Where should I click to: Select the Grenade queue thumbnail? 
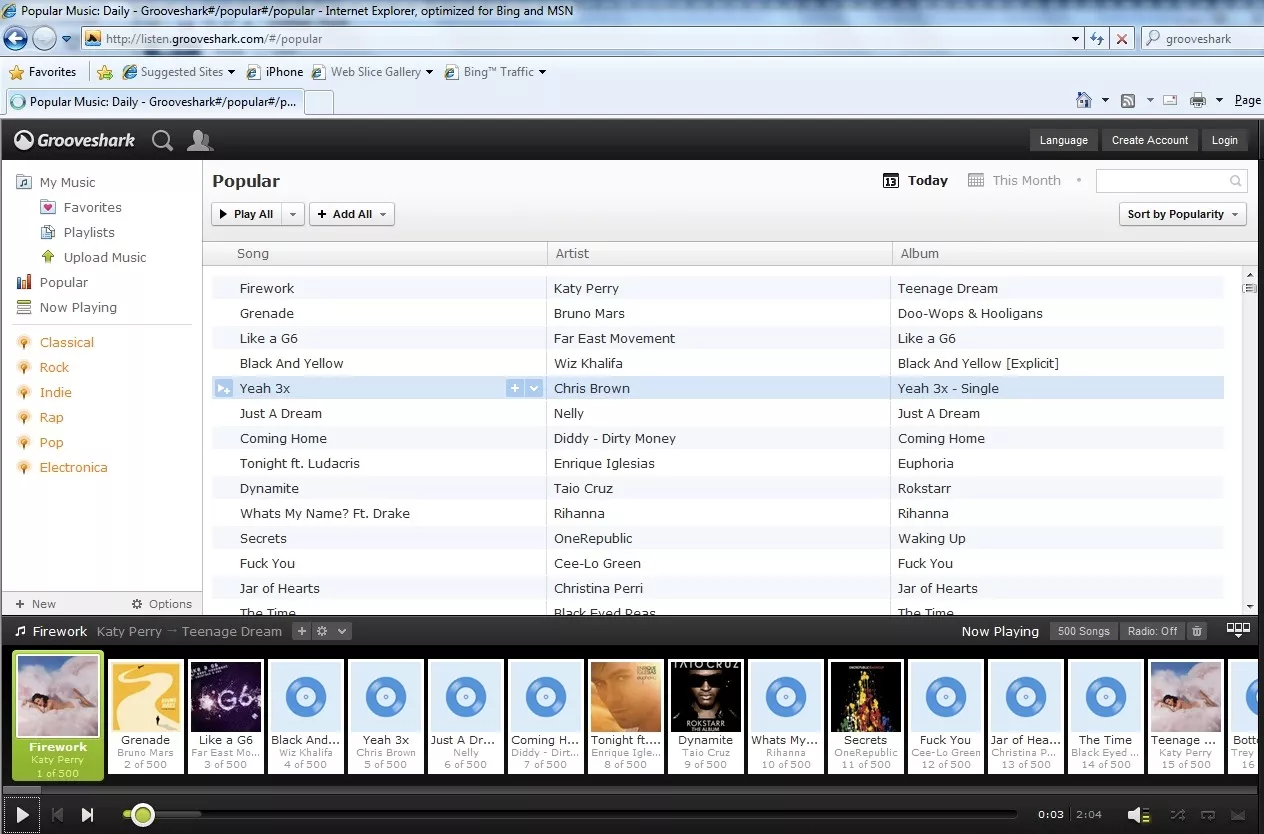pyautogui.click(x=146, y=715)
